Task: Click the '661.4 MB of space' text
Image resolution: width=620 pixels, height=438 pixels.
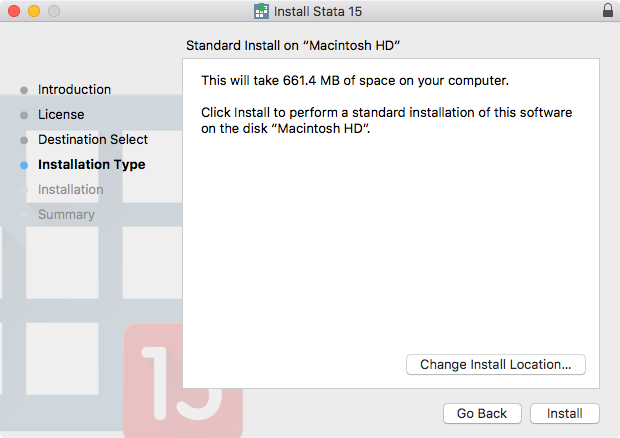Action: (x=339, y=81)
